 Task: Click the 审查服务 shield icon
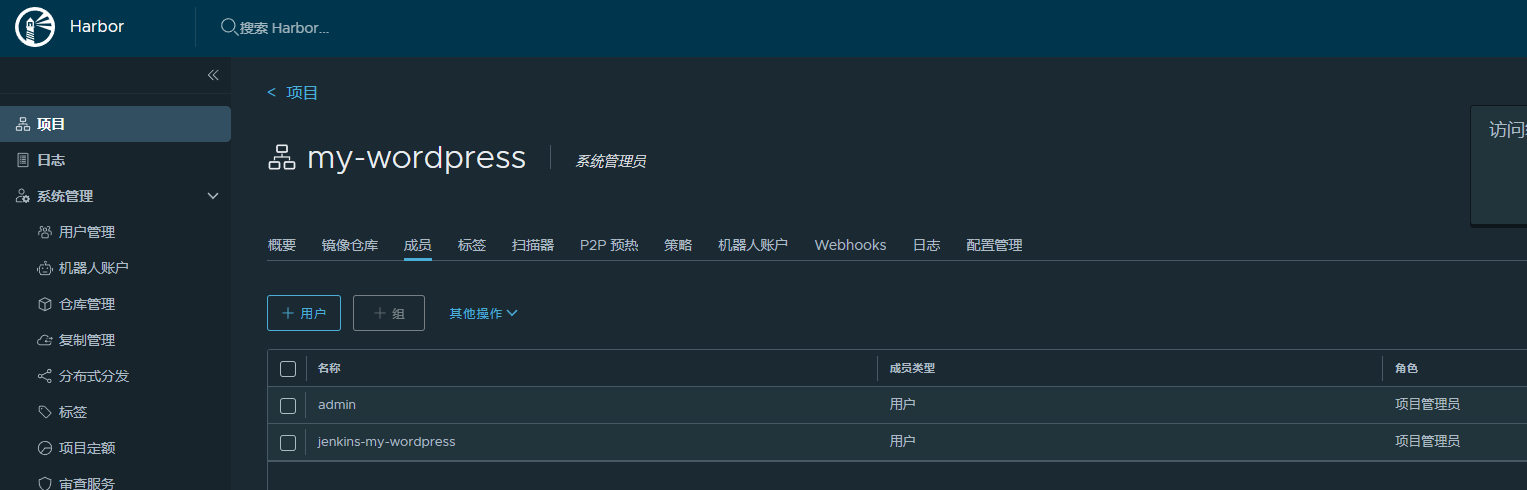coord(44,483)
